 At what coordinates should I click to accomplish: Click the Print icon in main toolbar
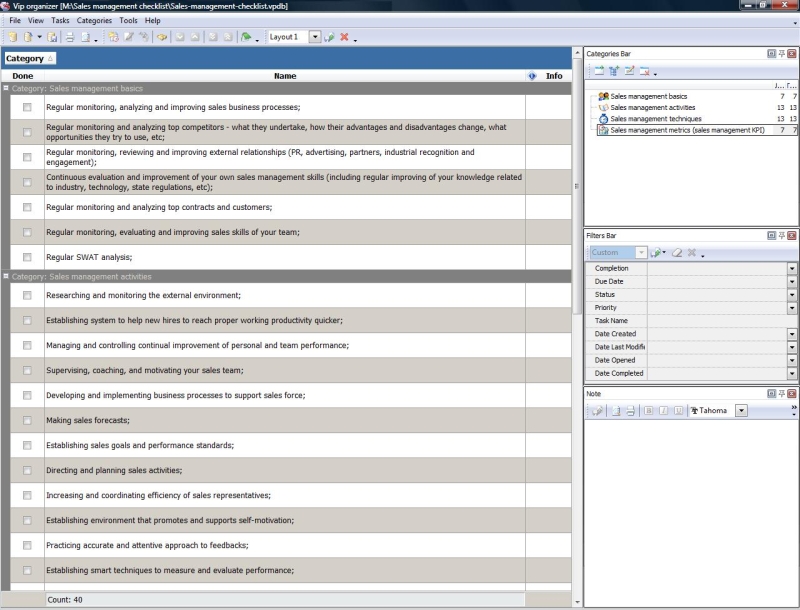69,37
